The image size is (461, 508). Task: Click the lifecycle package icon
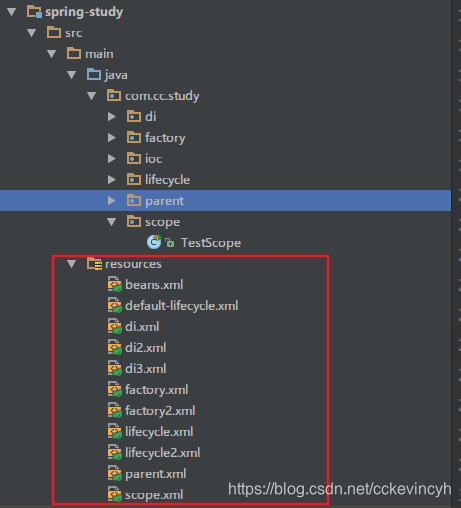134,179
